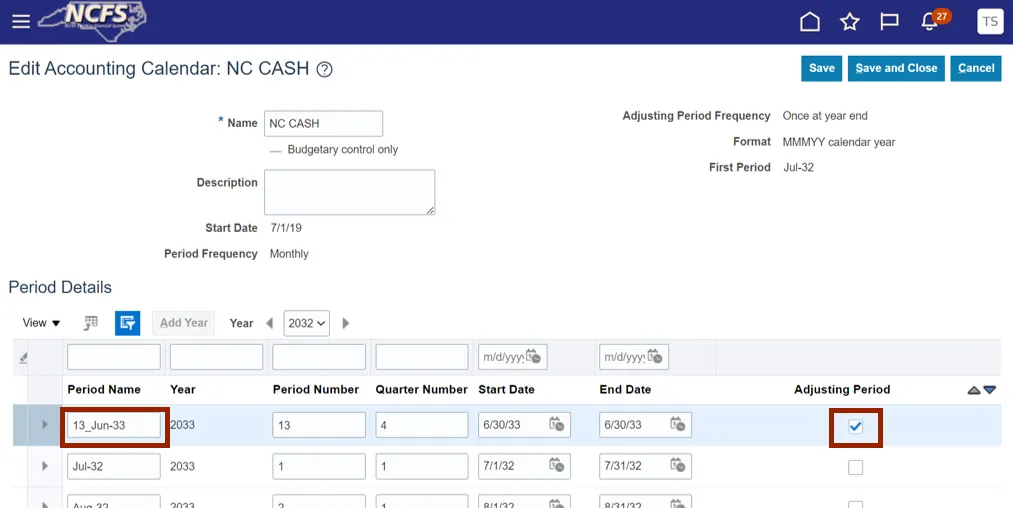Expand the 13_Jun-33 row details
This screenshot has width=1013, height=509.
click(45, 424)
